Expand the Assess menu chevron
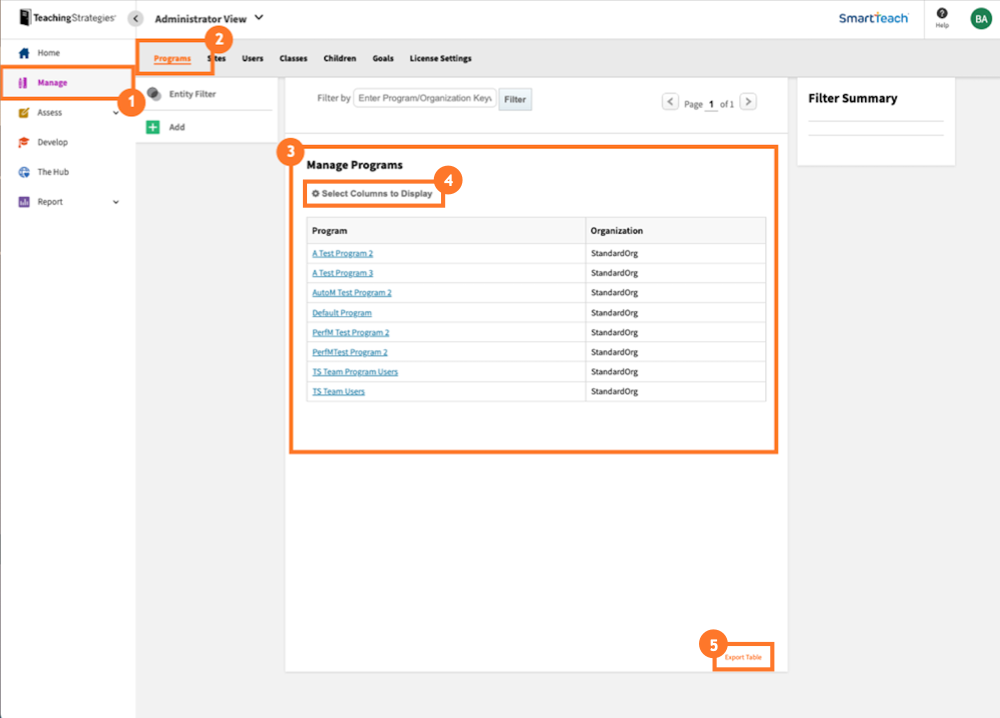 (x=115, y=112)
